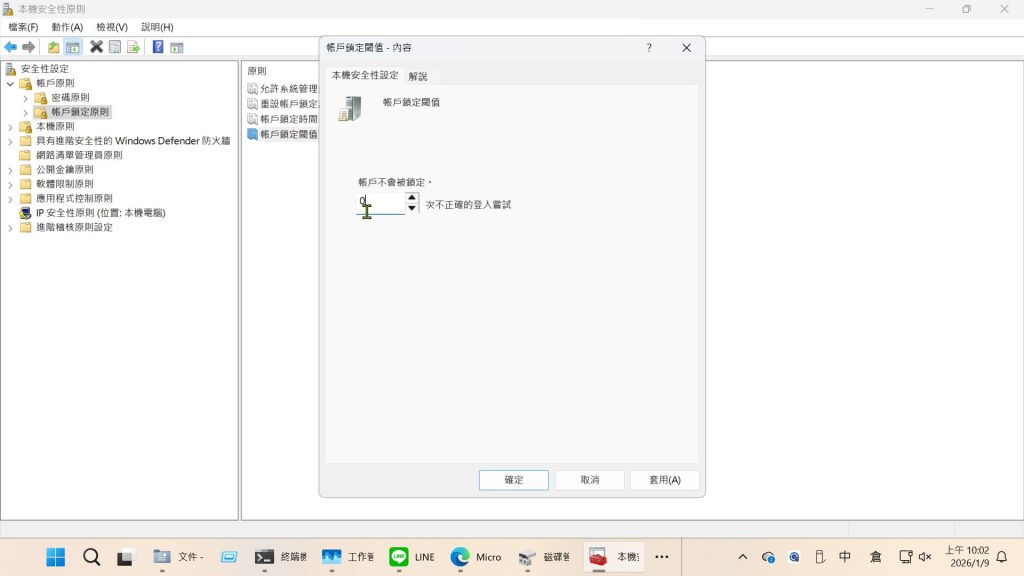Select 公開金鑰原則 in the tree
The height and width of the screenshot is (576, 1024).
click(65, 170)
